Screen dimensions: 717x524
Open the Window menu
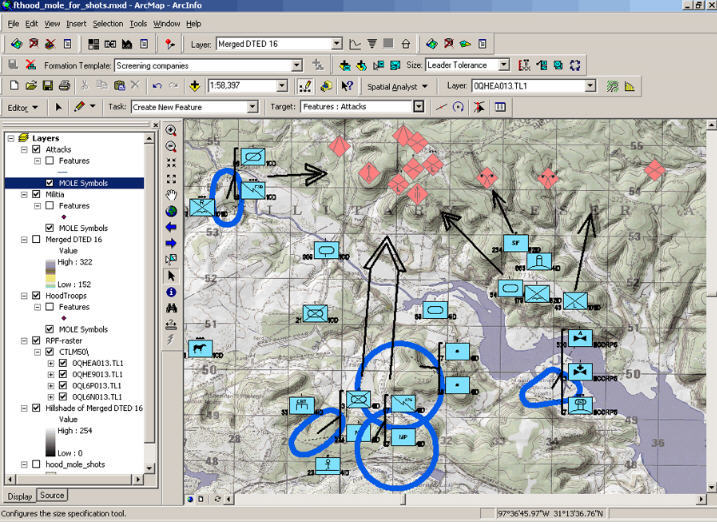tap(166, 24)
